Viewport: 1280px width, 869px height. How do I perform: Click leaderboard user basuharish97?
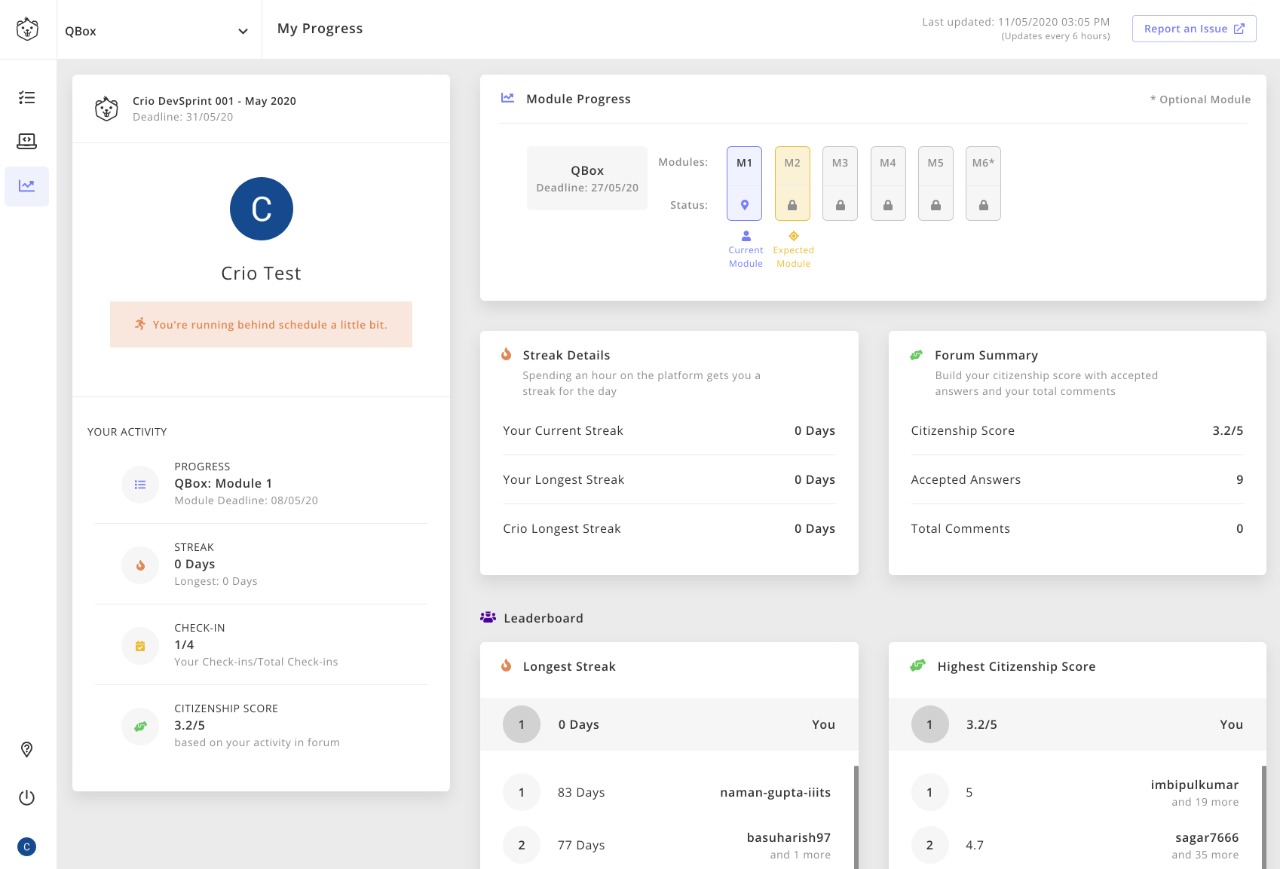789,838
